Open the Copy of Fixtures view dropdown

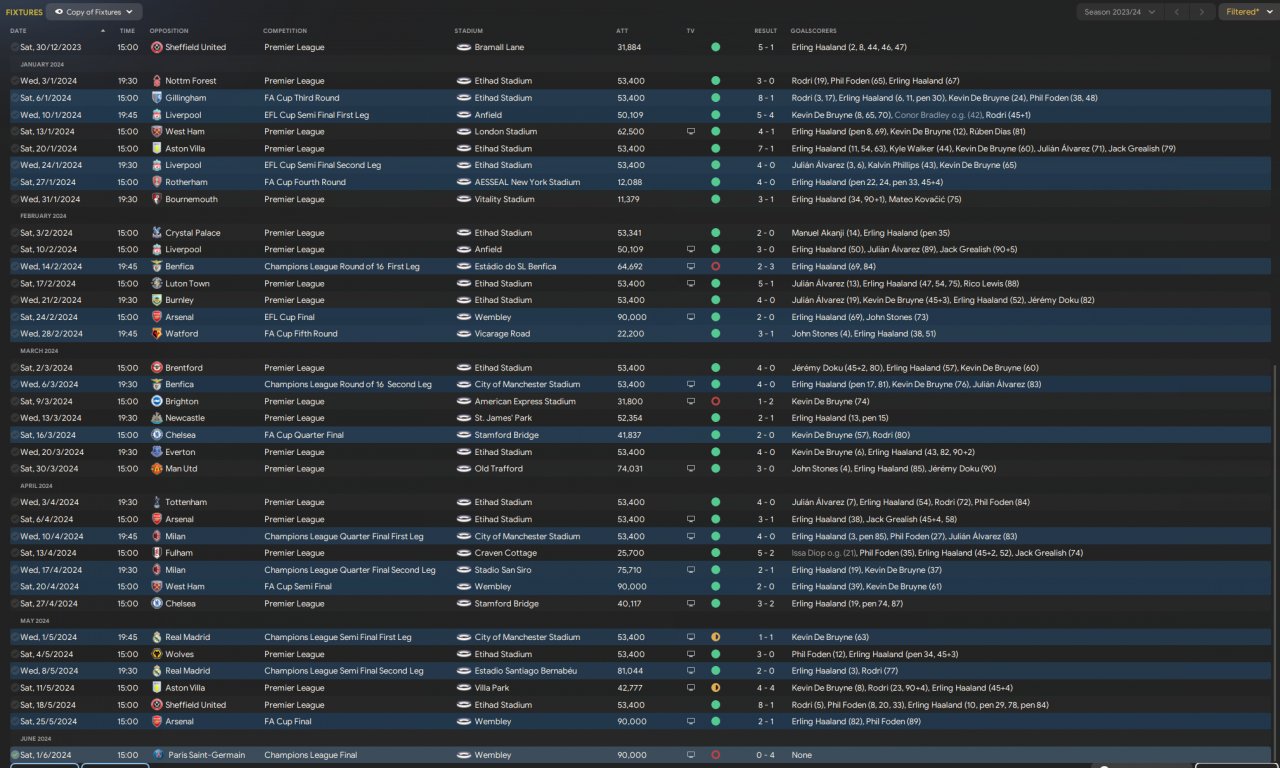click(x=95, y=12)
